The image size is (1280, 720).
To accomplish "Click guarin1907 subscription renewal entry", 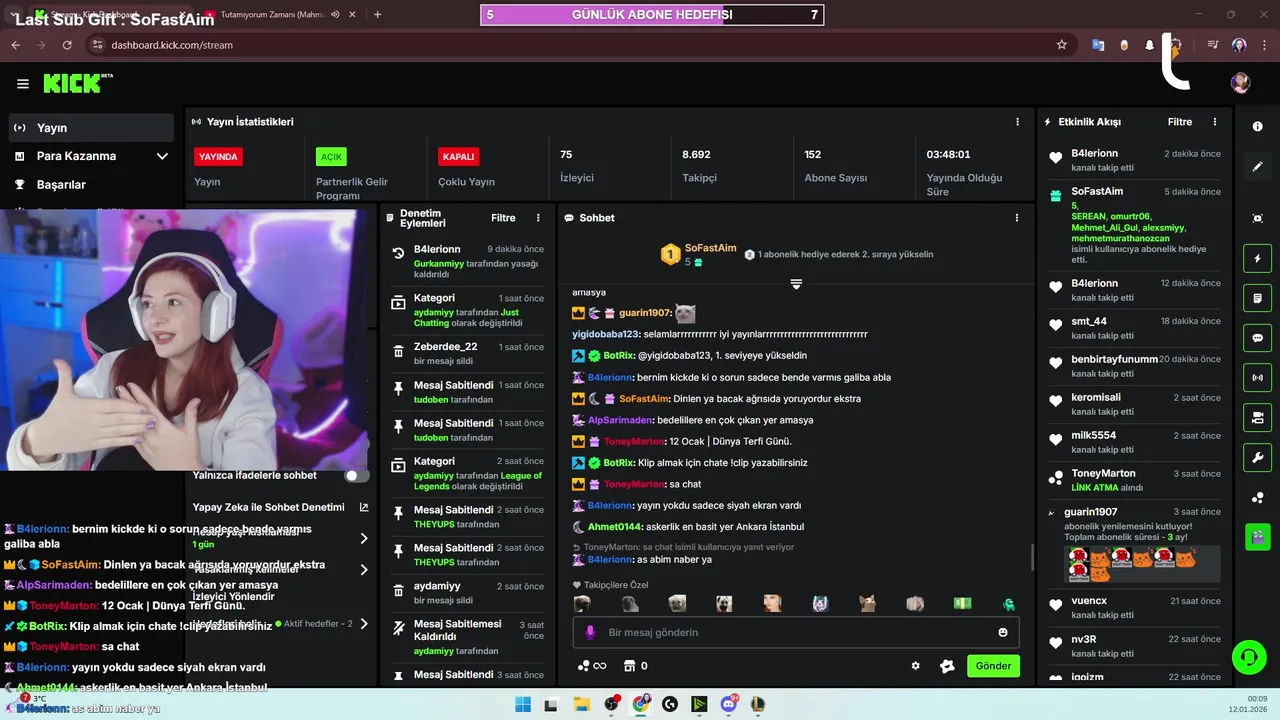I will (x=1135, y=545).
